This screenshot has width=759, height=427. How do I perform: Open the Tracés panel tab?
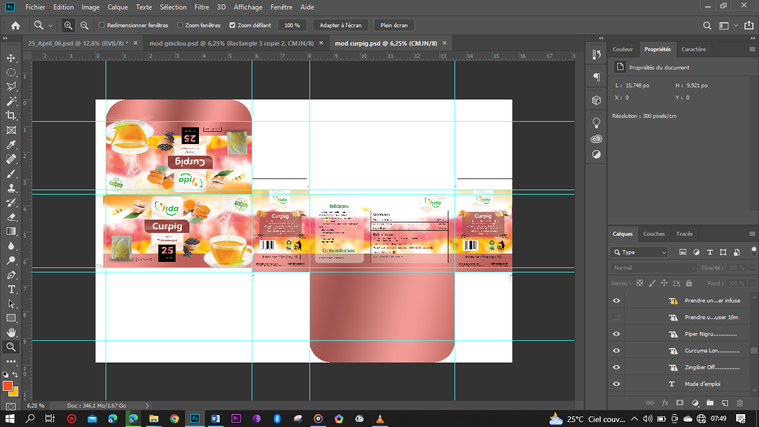tap(684, 234)
